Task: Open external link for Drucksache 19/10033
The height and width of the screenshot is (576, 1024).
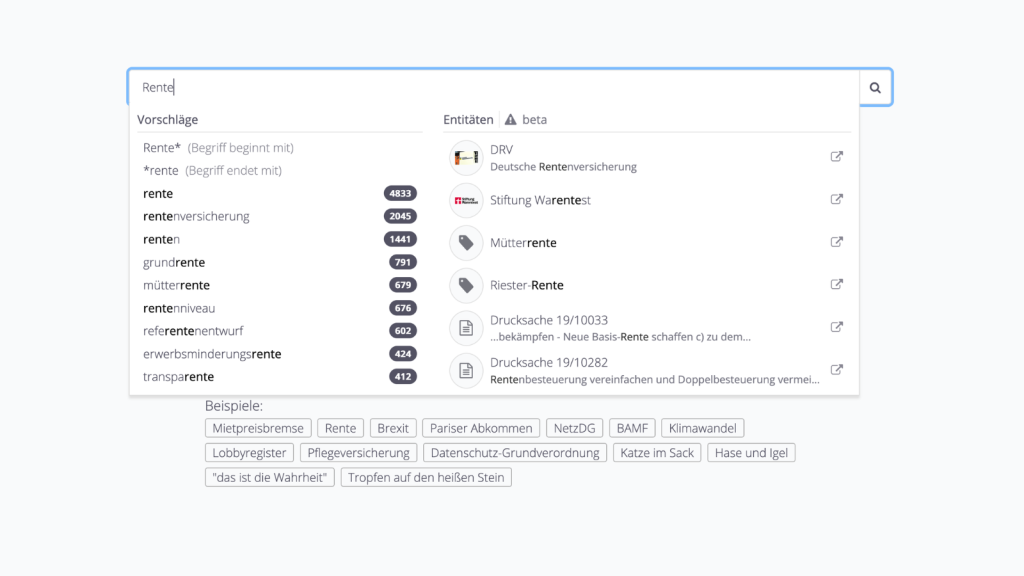Action: 837,327
